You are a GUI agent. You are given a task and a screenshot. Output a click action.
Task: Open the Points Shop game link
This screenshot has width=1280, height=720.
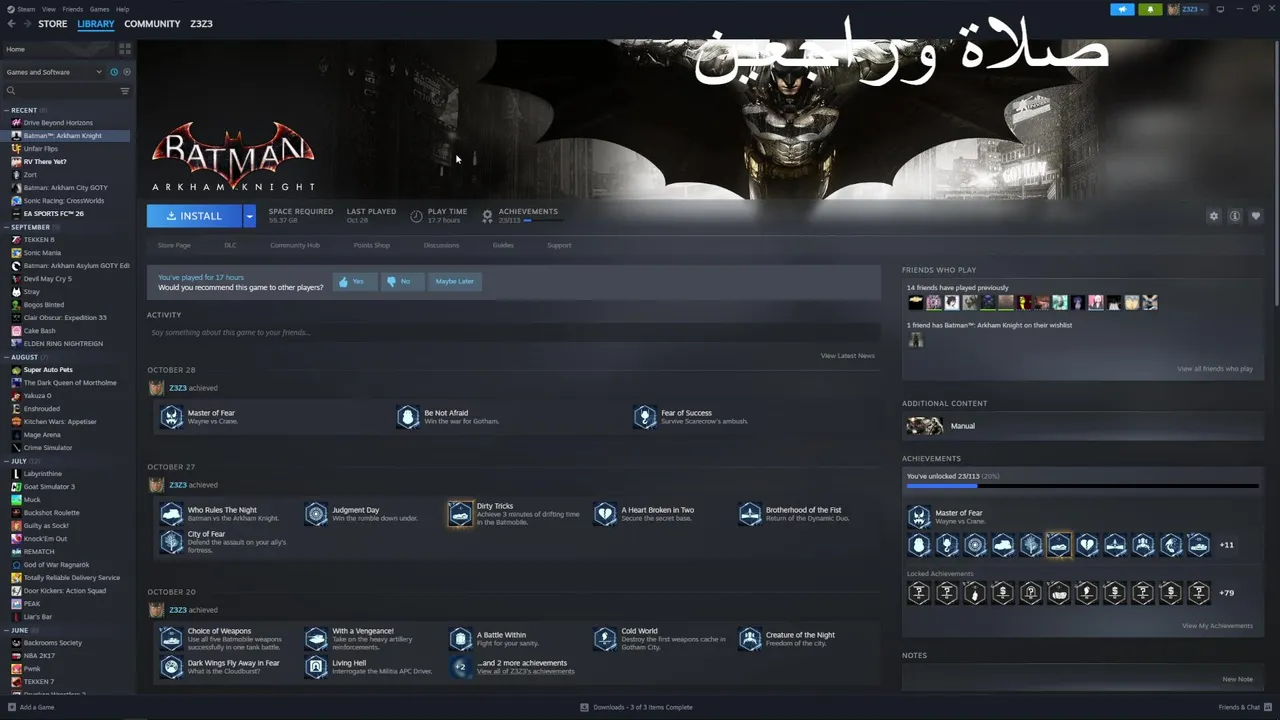(372, 245)
